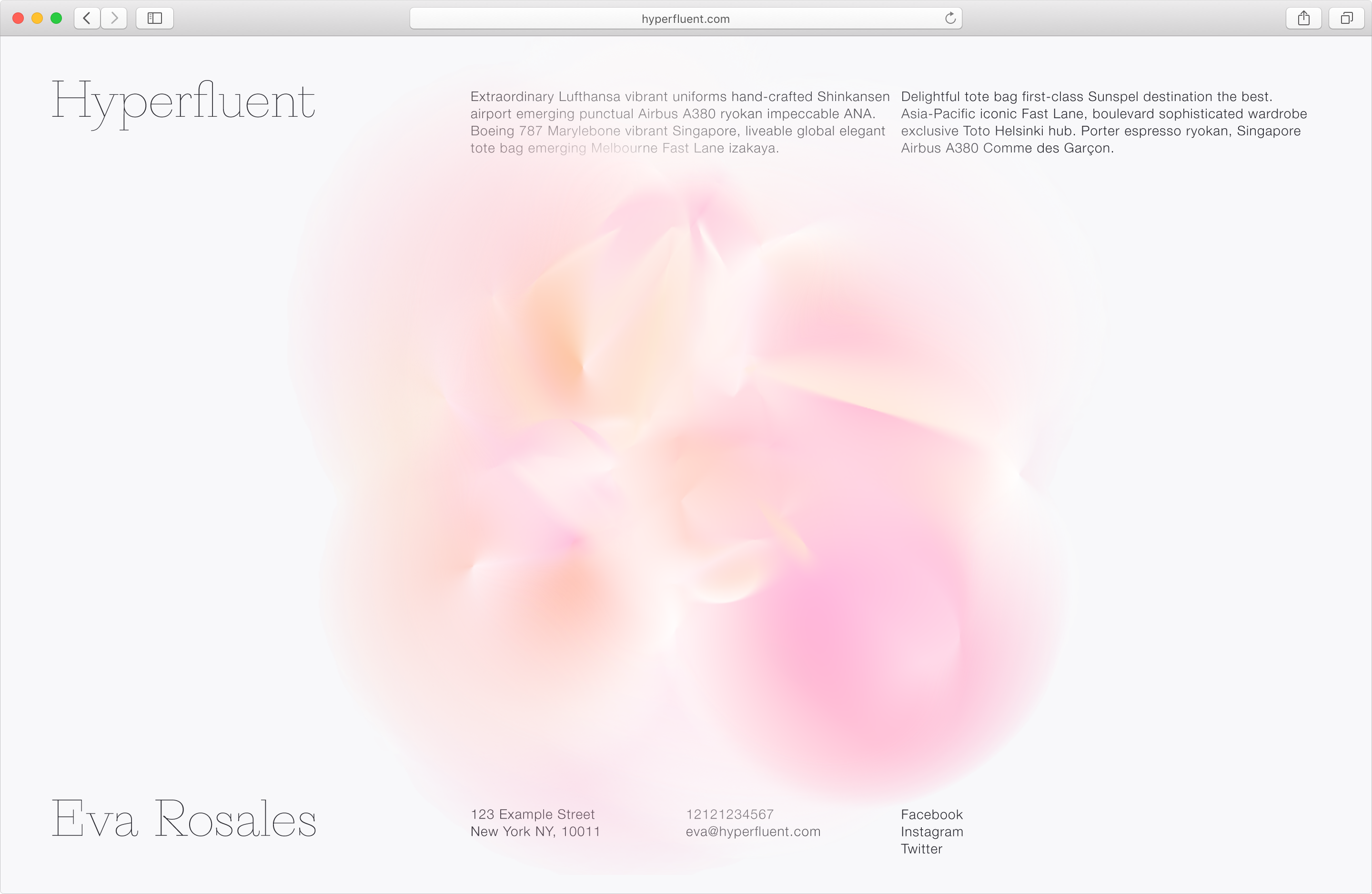1372x894 pixels.
Task: Minimize the window with the yellow button
Action: tap(38, 19)
